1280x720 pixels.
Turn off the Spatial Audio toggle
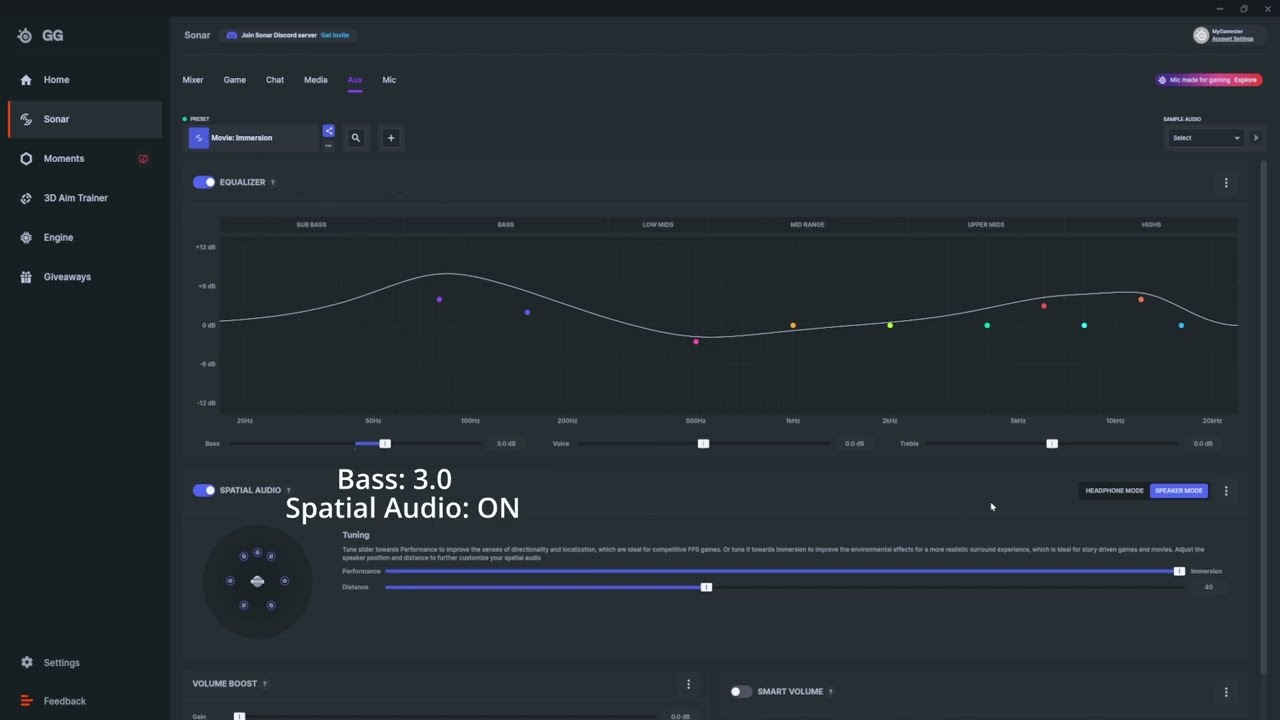204,491
